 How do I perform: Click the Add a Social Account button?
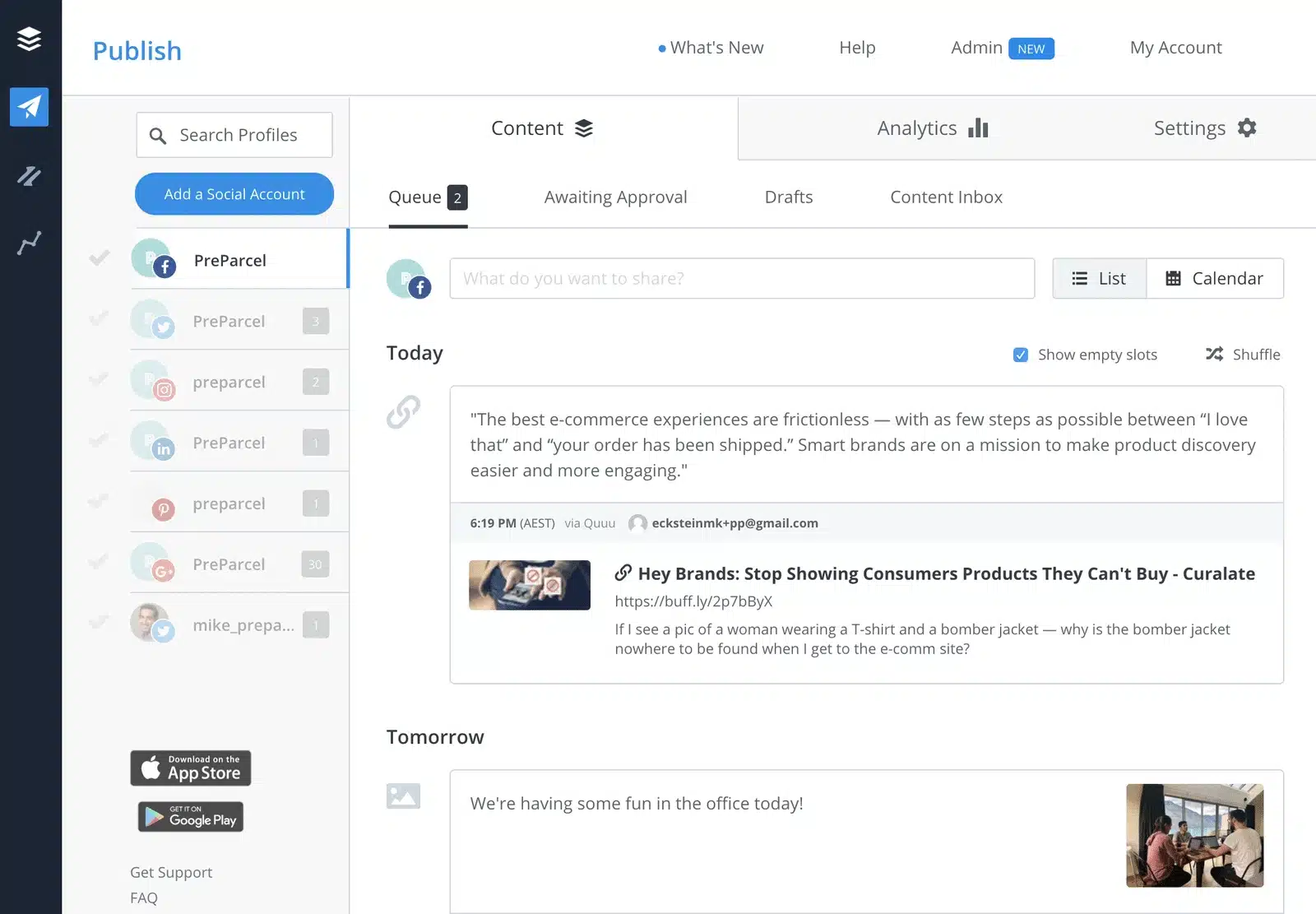(234, 194)
